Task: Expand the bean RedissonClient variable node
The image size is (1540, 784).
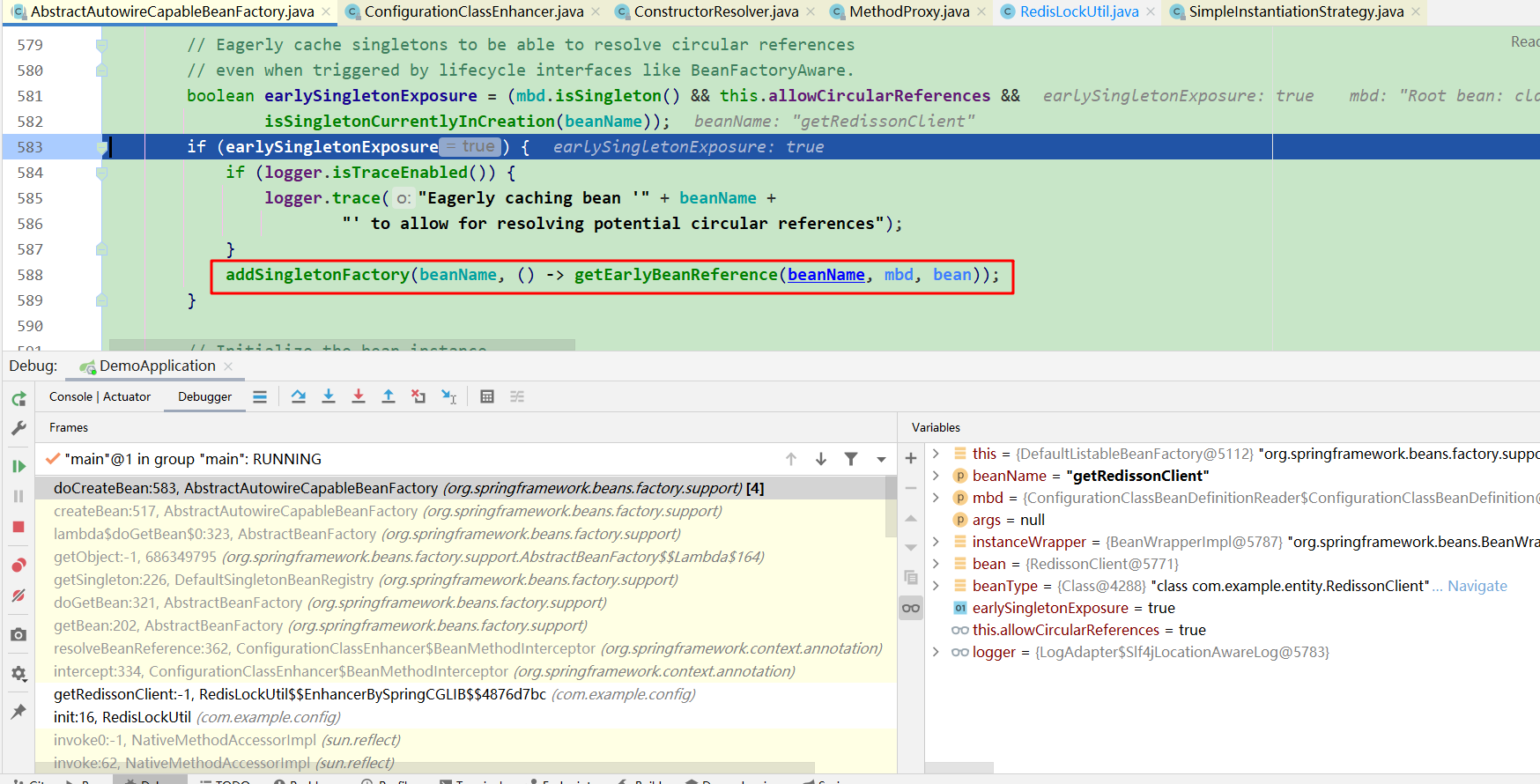Action: coord(936,564)
